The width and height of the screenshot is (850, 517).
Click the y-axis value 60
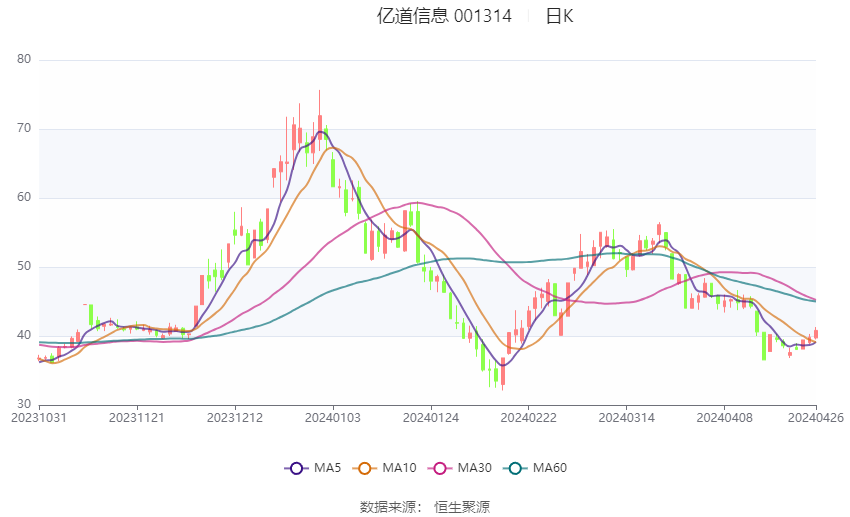click(24, 197)
